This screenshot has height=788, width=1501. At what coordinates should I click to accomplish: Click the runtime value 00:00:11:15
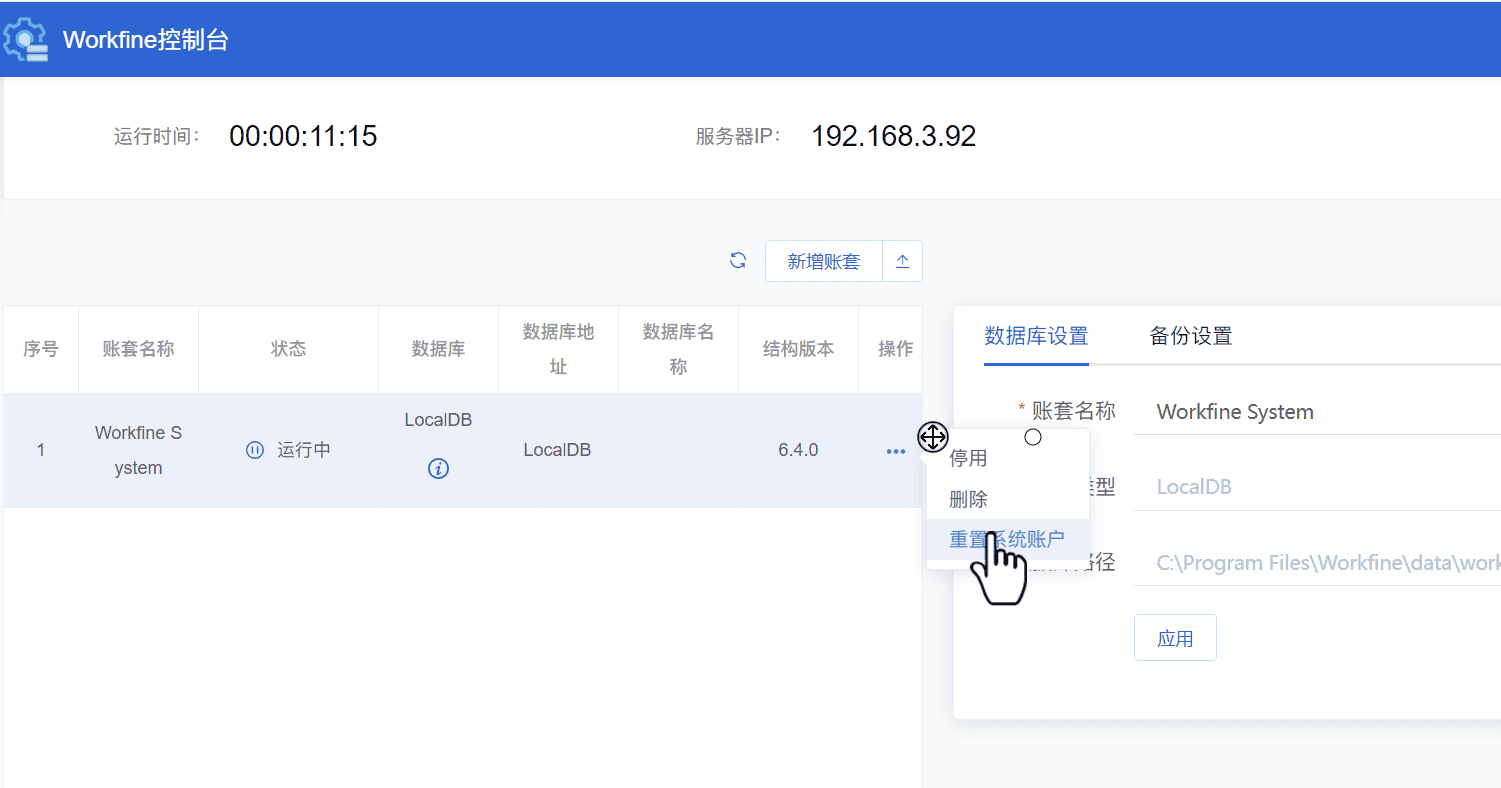coord(303,136)
